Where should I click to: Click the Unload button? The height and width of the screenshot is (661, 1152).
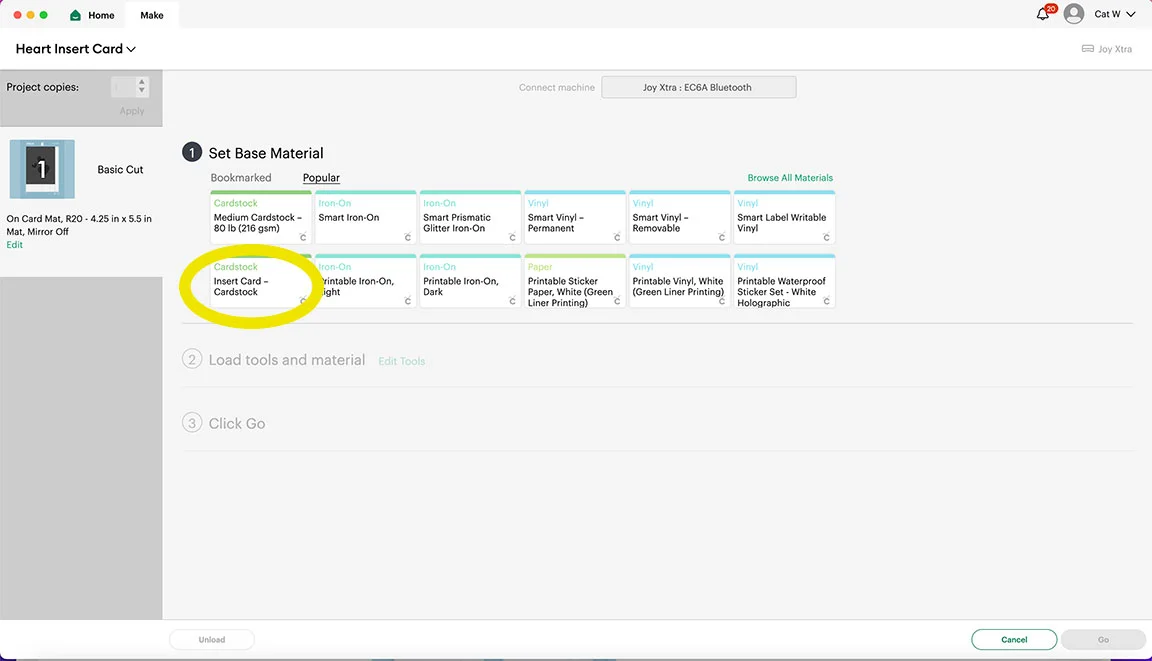click(x=212, y=640)
